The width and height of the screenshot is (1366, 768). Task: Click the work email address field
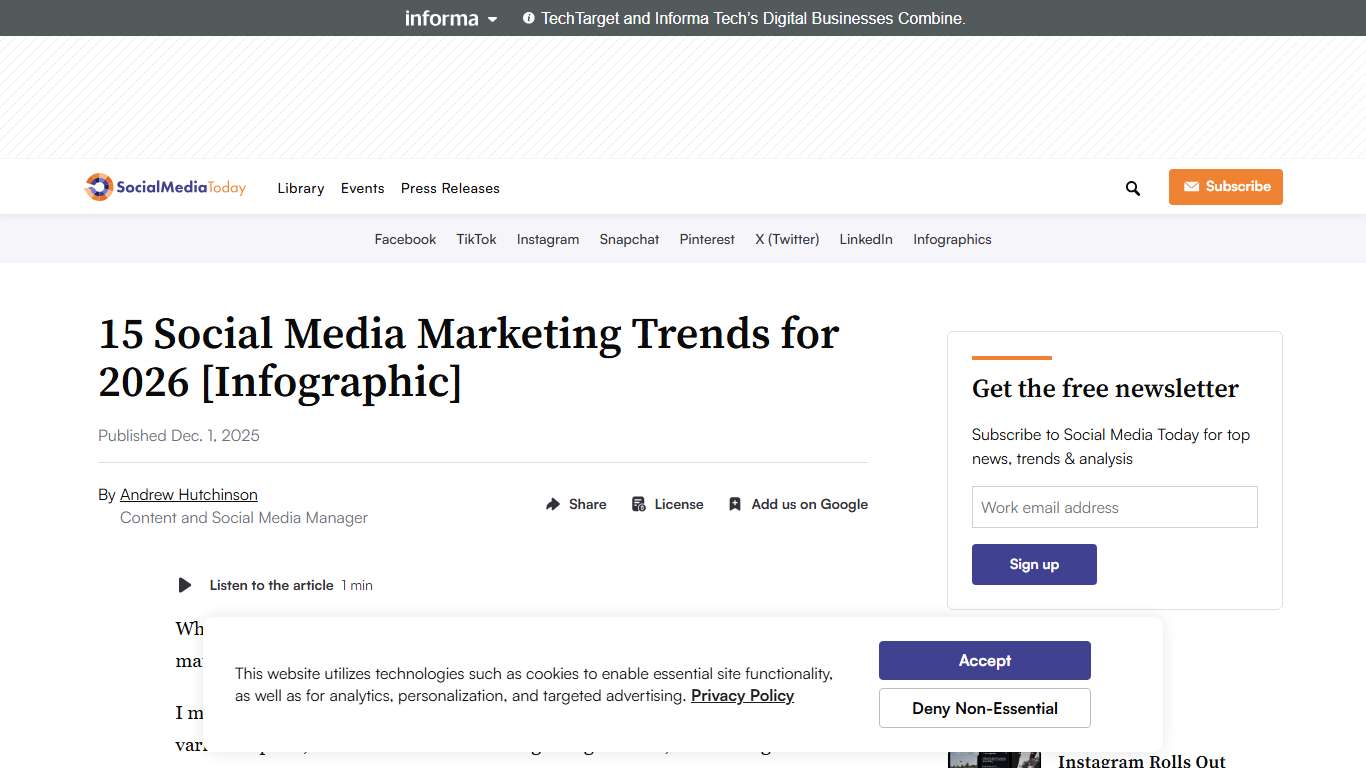point(1114,507)
